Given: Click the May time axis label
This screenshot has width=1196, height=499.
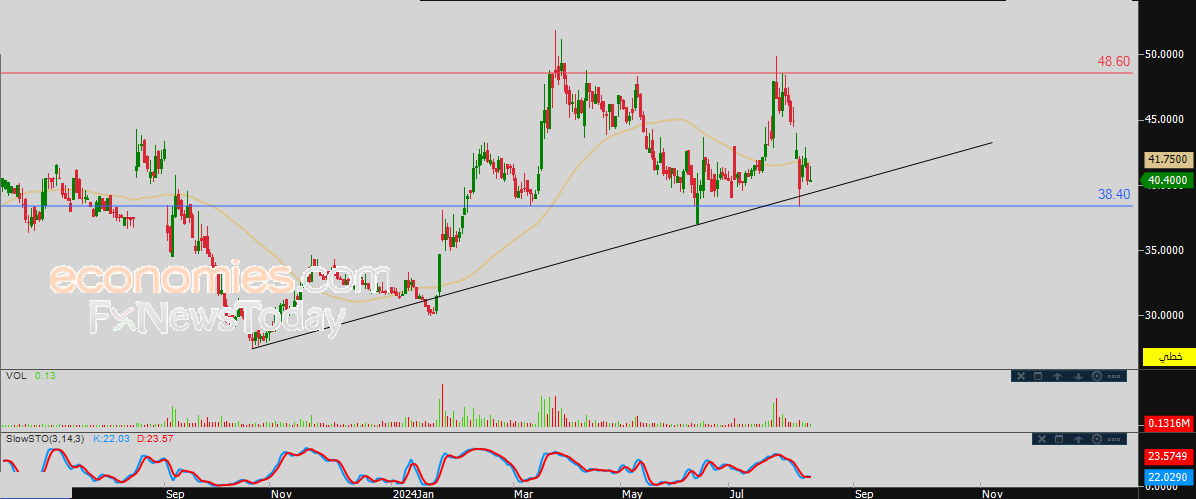Looking at the screenshot, I should click(632, 493).
